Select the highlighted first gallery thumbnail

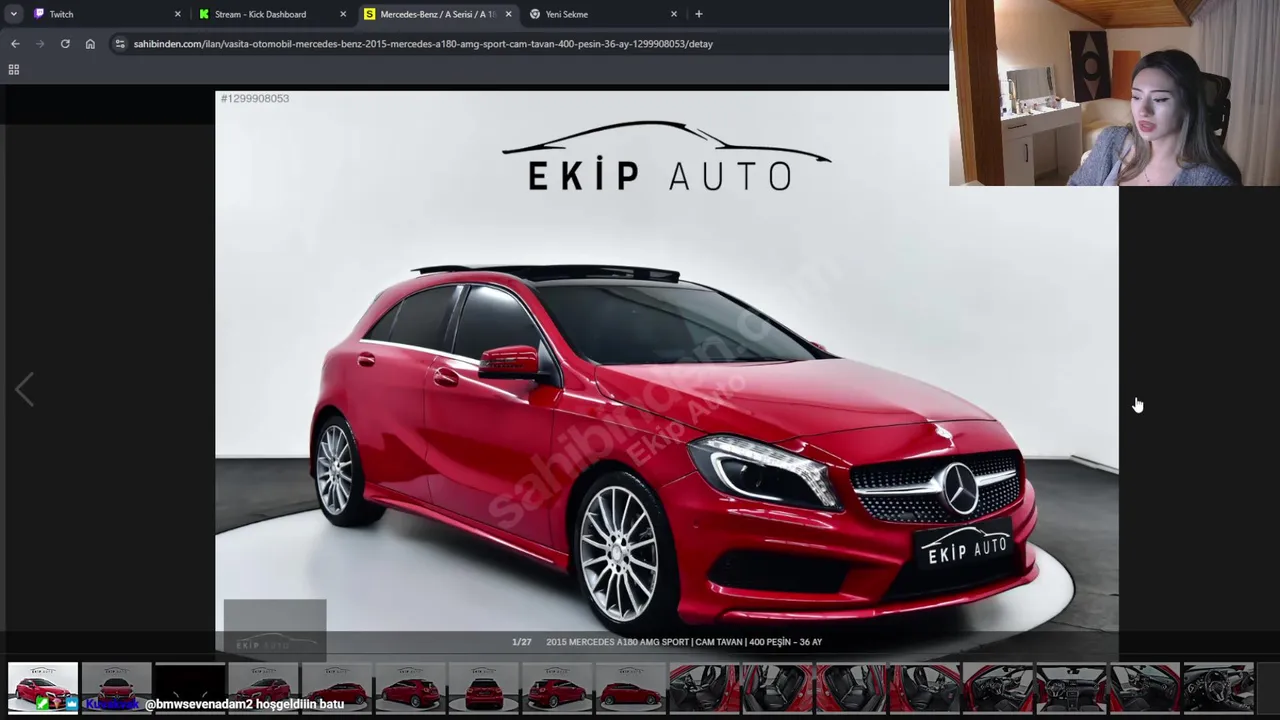(43, 688)
